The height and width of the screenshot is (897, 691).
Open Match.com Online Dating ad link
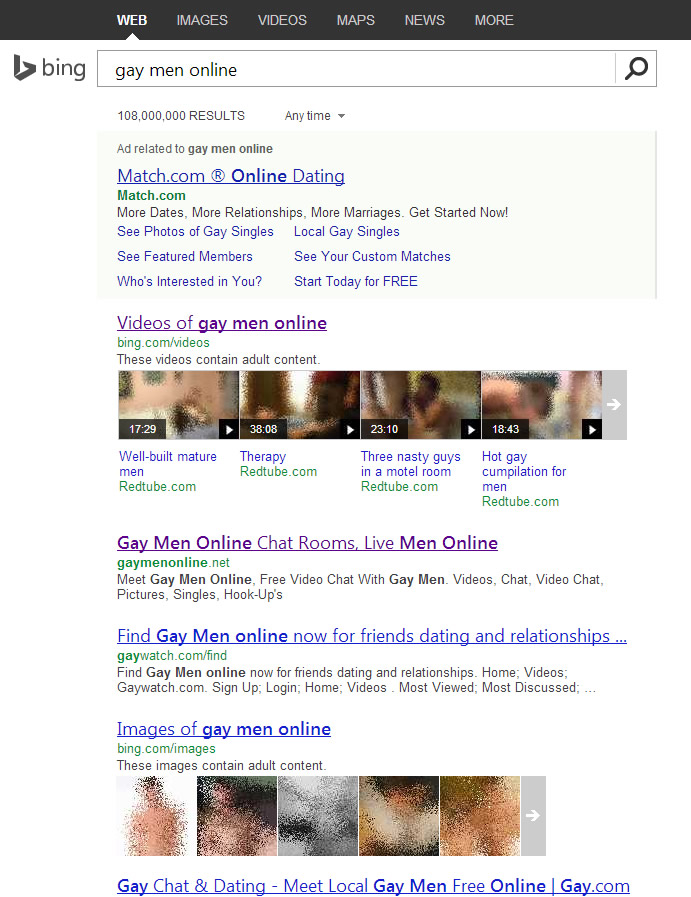pos(231,176)
